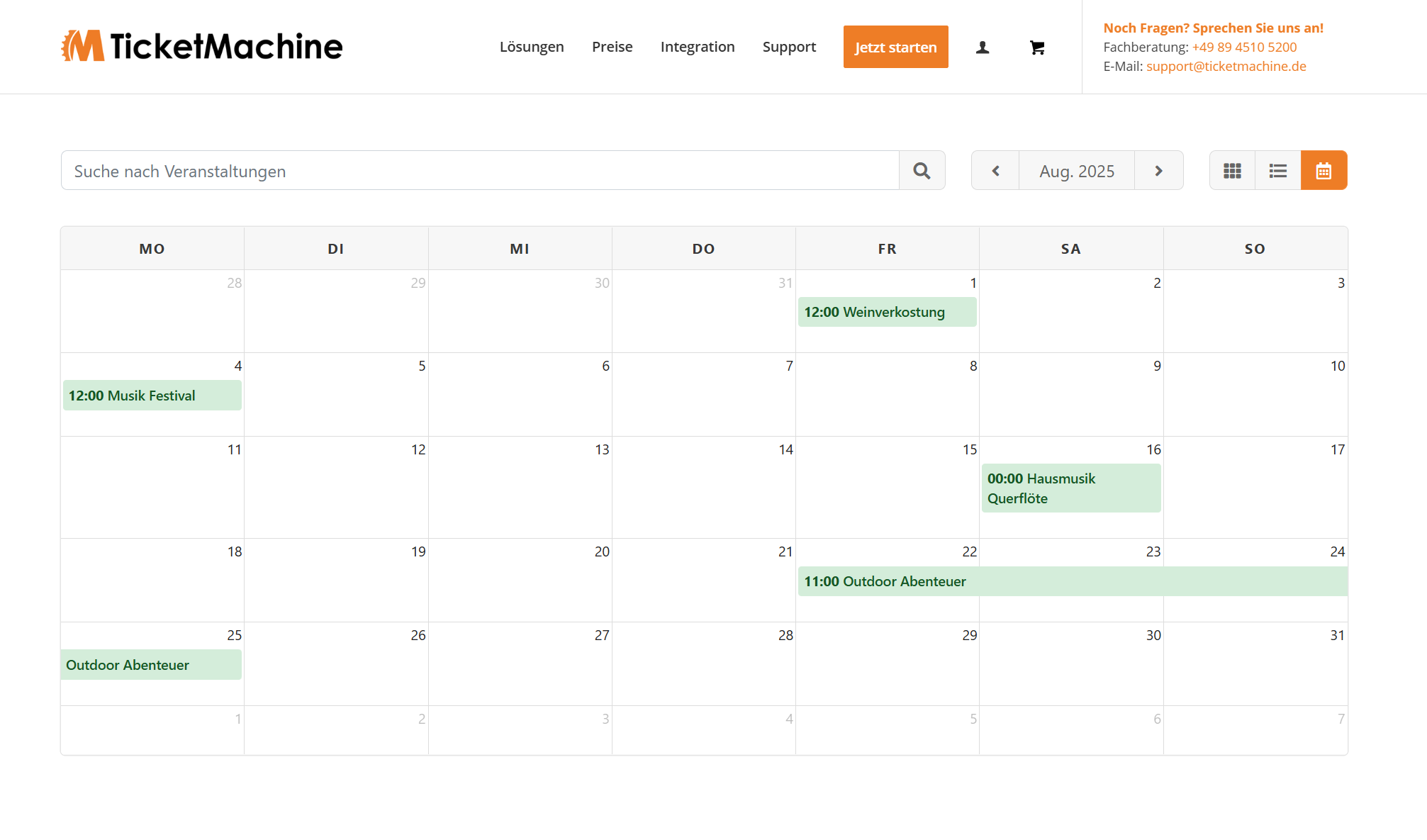Screen dimensions: 1427x840
Task: Switch to grid tile view
Action: coord(1232,171)
